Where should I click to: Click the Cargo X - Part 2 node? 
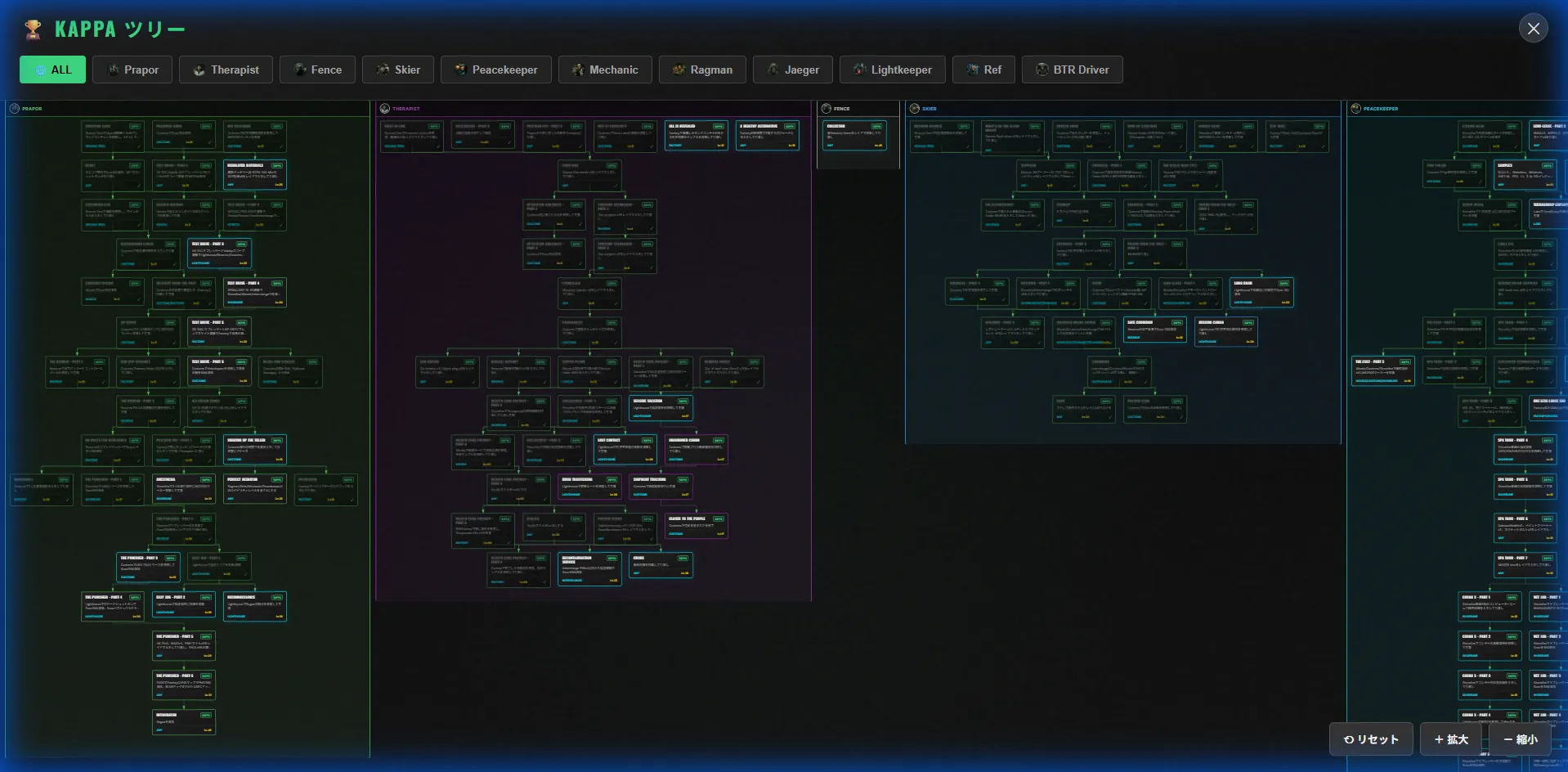tap(1490, 646)
